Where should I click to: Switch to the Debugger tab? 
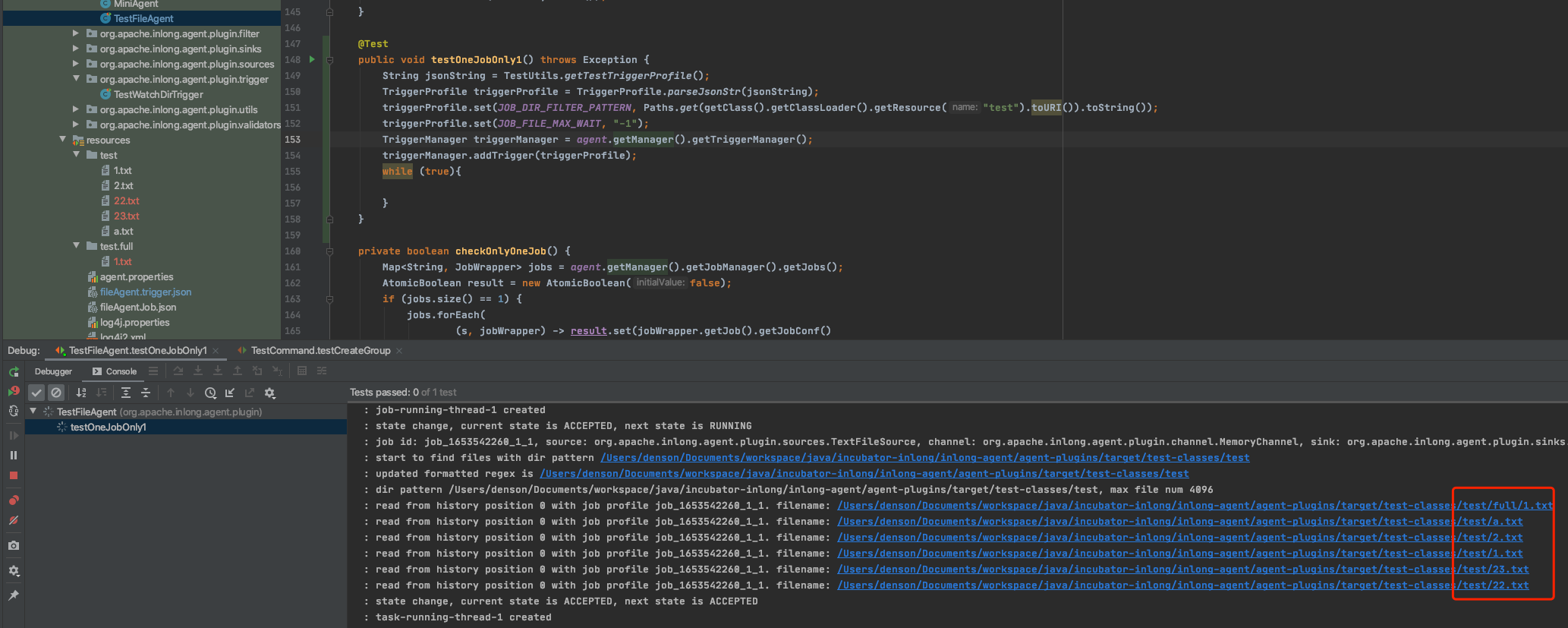coord(53,371)
